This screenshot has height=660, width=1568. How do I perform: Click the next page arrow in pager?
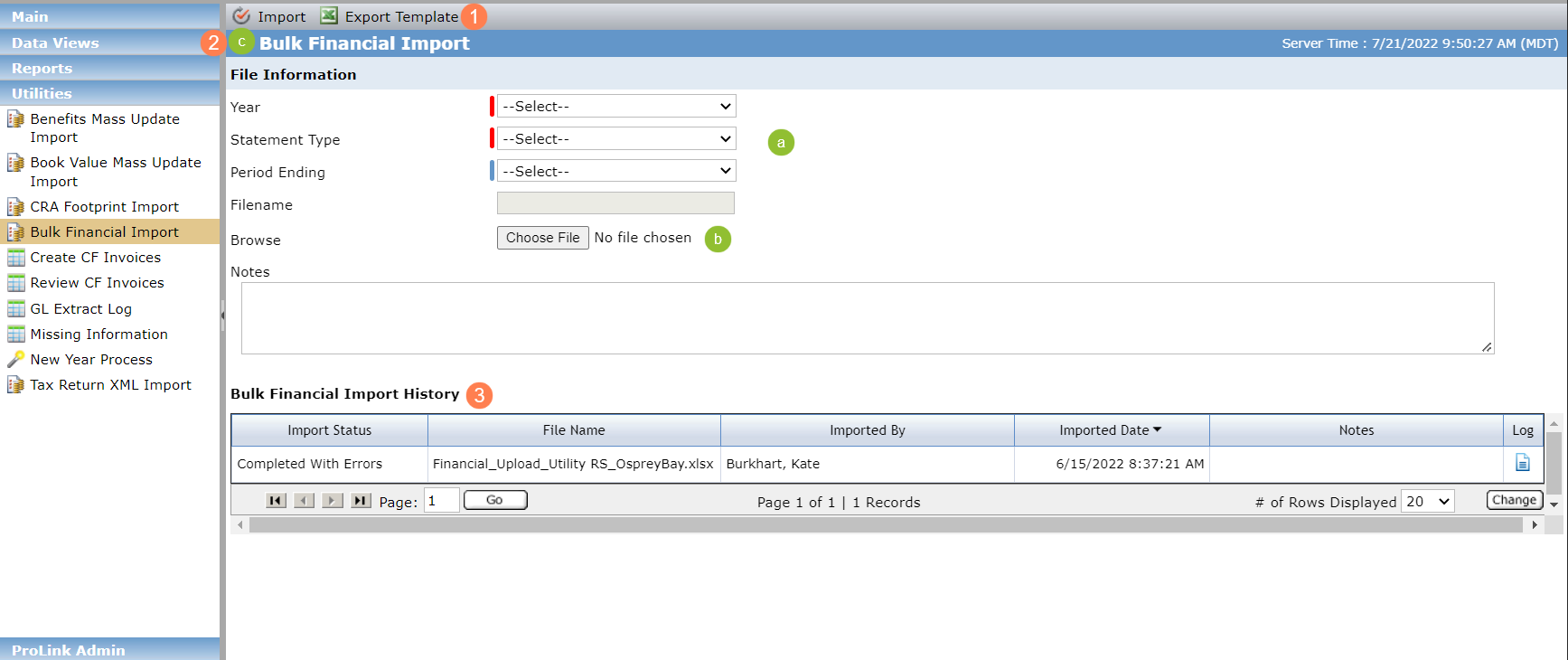[x=333, y=501]
